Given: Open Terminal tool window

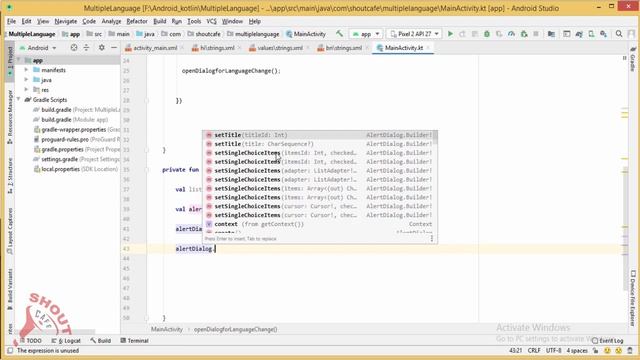Looking at the screenshot, I should [x=134, y=340].
